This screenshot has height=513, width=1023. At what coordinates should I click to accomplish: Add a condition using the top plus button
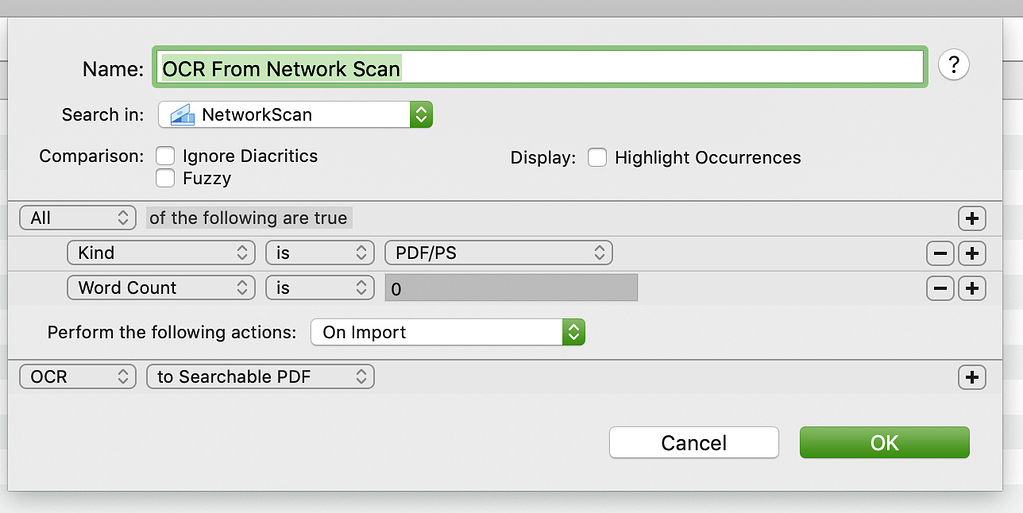971,219
